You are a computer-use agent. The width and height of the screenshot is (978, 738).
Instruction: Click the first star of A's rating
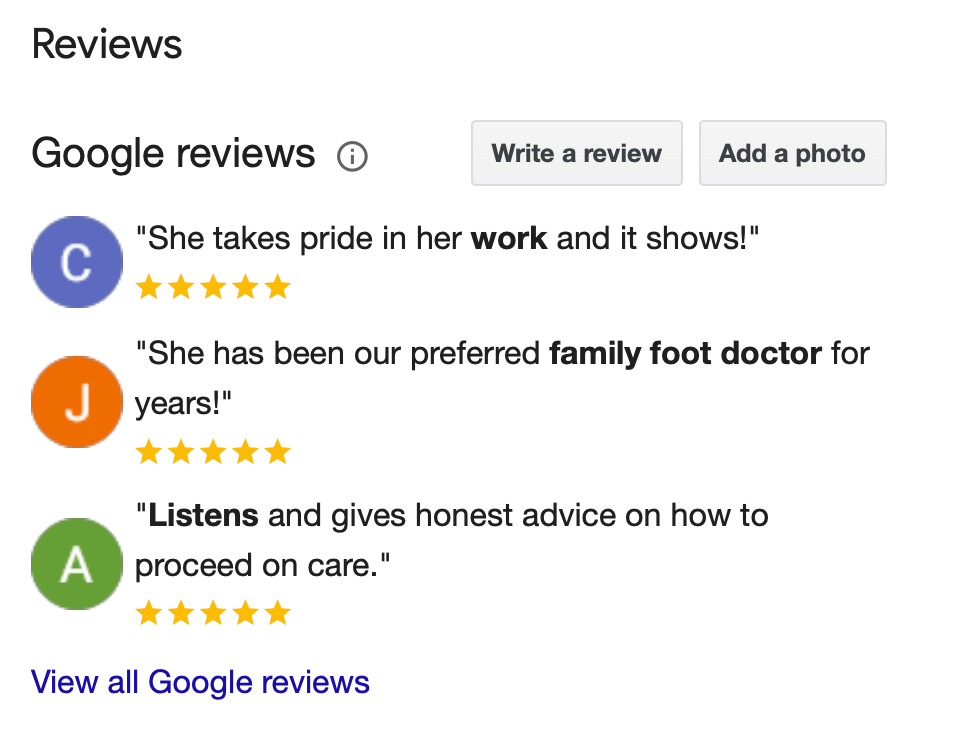point(148,612)
